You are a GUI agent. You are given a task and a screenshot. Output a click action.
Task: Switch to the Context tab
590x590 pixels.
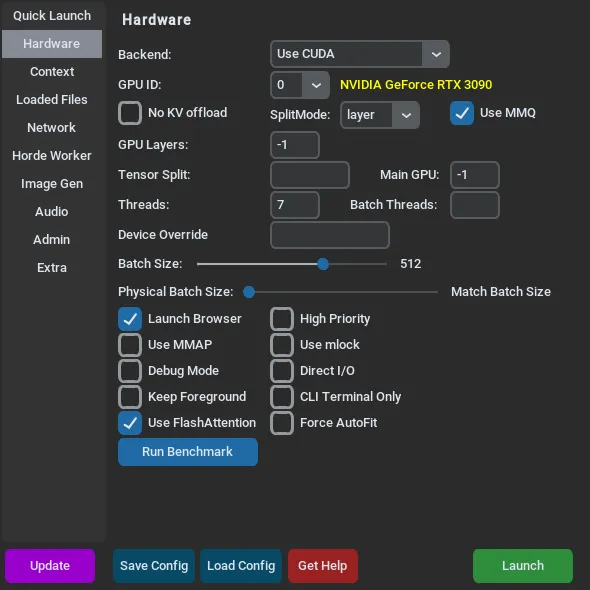52,71
